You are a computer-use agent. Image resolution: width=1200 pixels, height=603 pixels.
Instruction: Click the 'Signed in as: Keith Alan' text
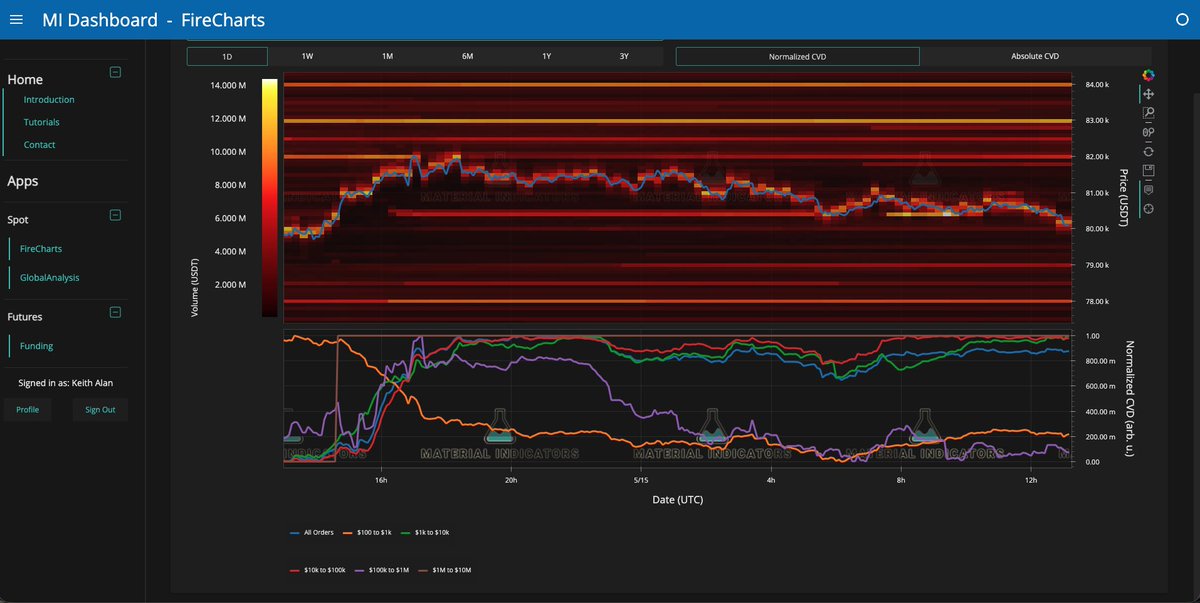66,382
